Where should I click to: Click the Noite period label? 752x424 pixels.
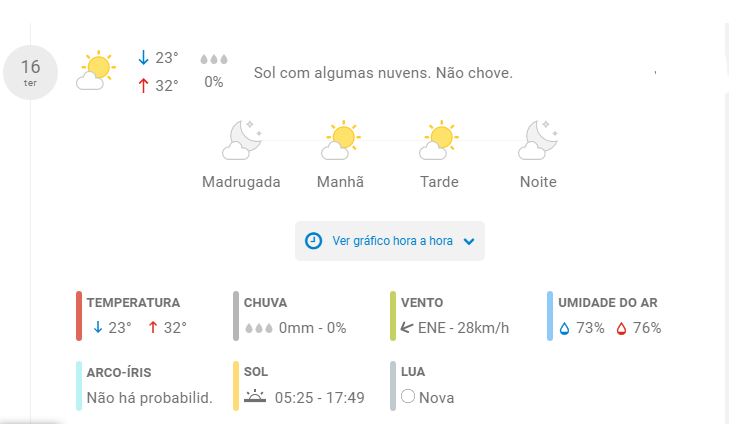[x=538, y=182]
